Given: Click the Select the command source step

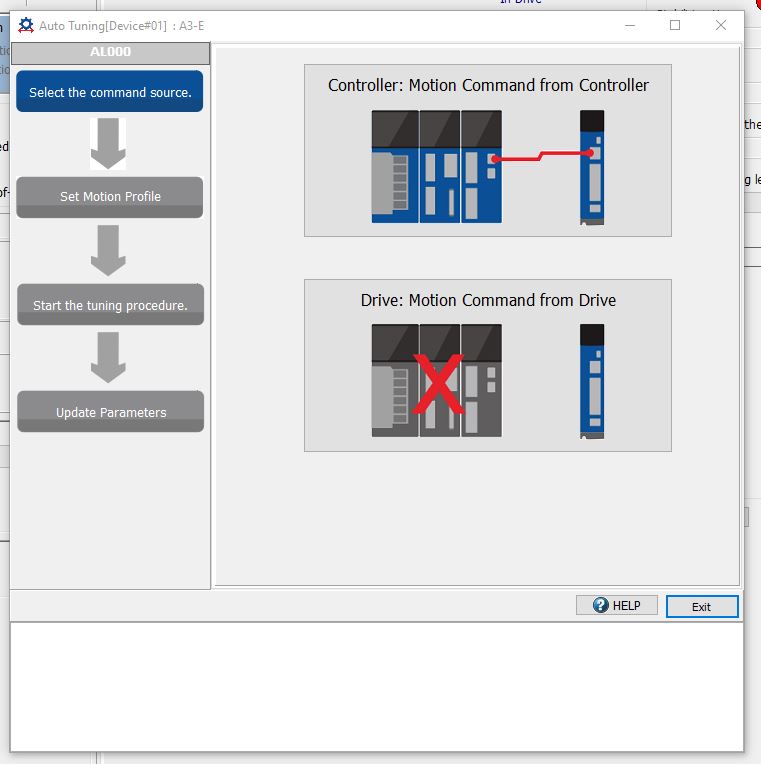Looking at the screenshot, I should [110, 92].
